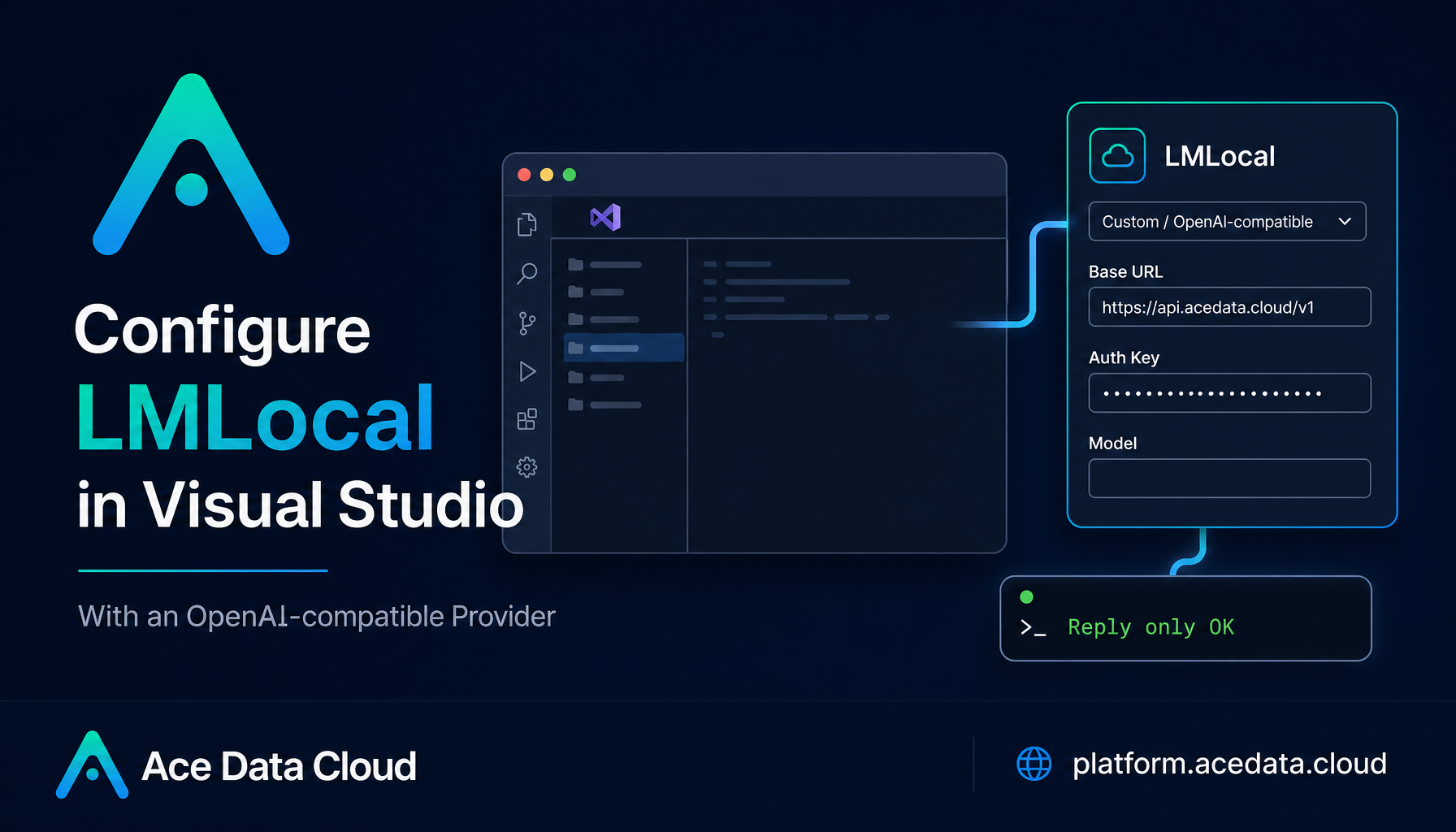Open the Search magnifier icon in sidebar

[x=527, y=273]
